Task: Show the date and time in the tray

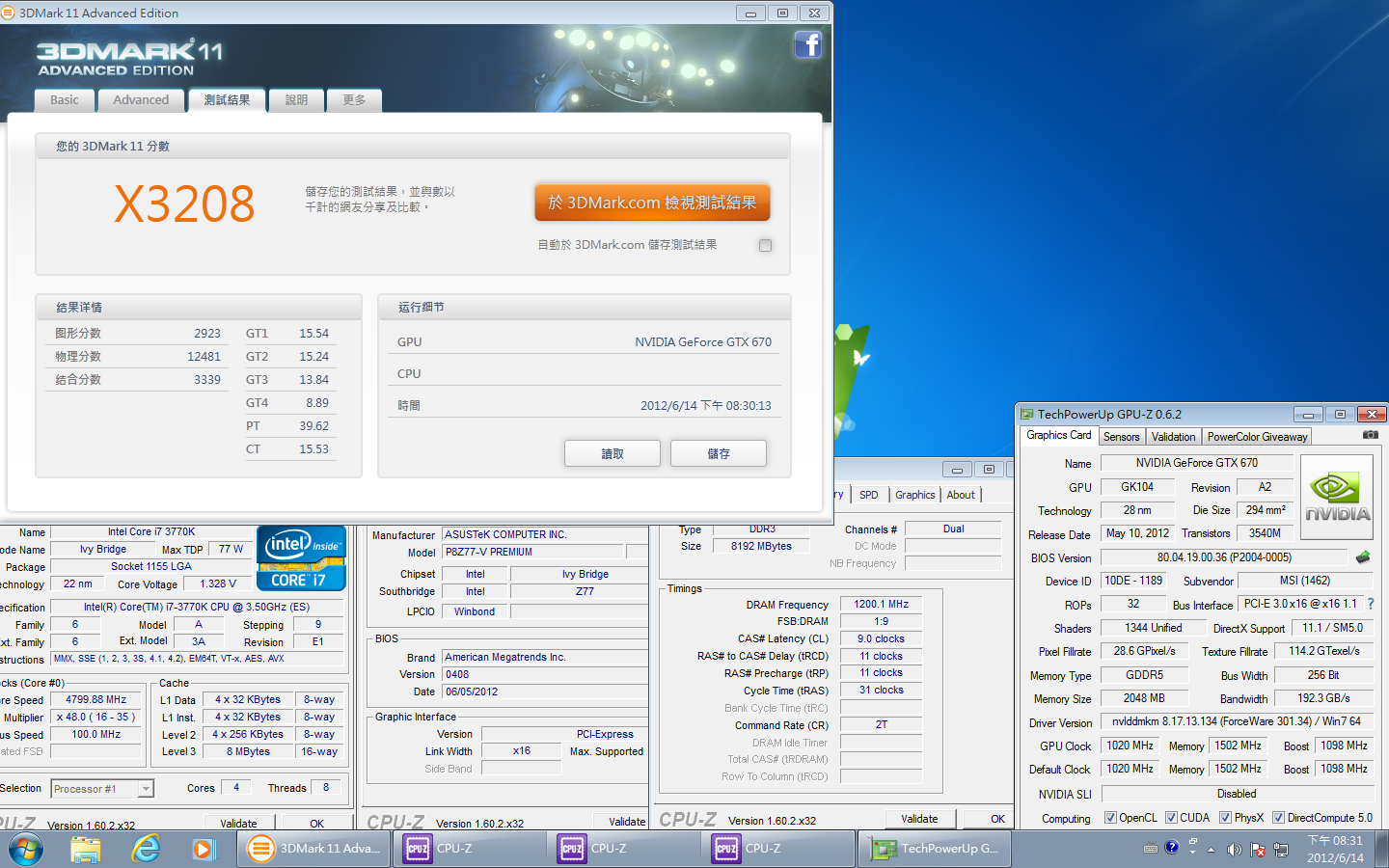Action: (1335, 849)
